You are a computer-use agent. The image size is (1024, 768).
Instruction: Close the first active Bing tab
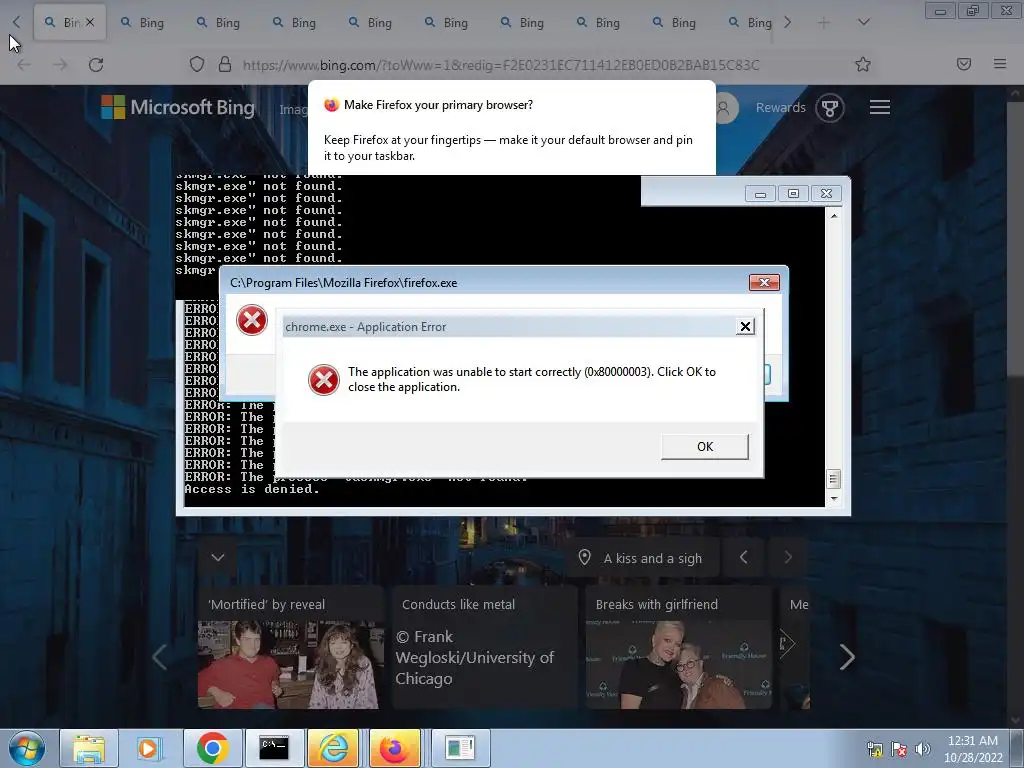pyautogui.click(x=90, y=22)
